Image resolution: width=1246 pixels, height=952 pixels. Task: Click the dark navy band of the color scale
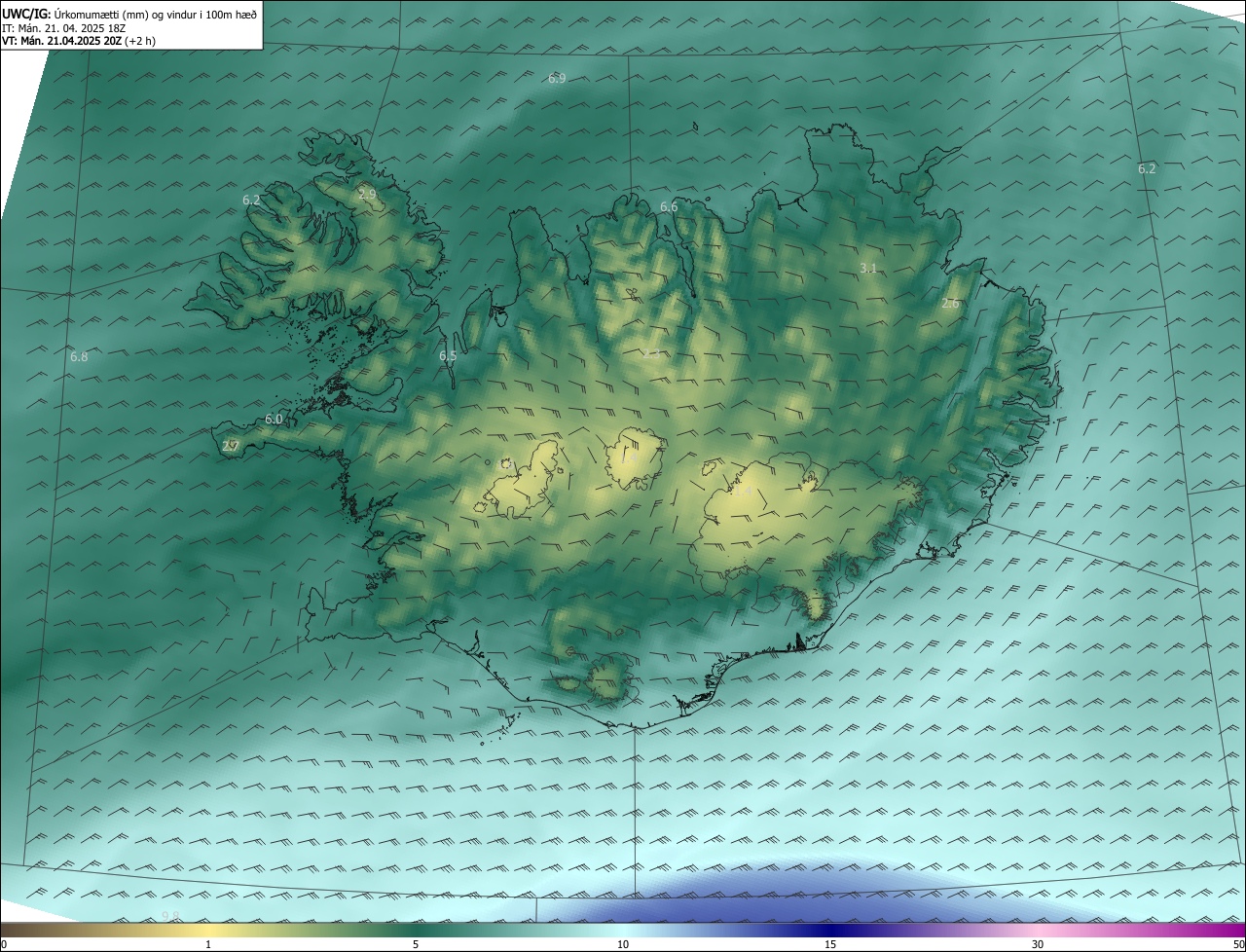tap(830, 930)
